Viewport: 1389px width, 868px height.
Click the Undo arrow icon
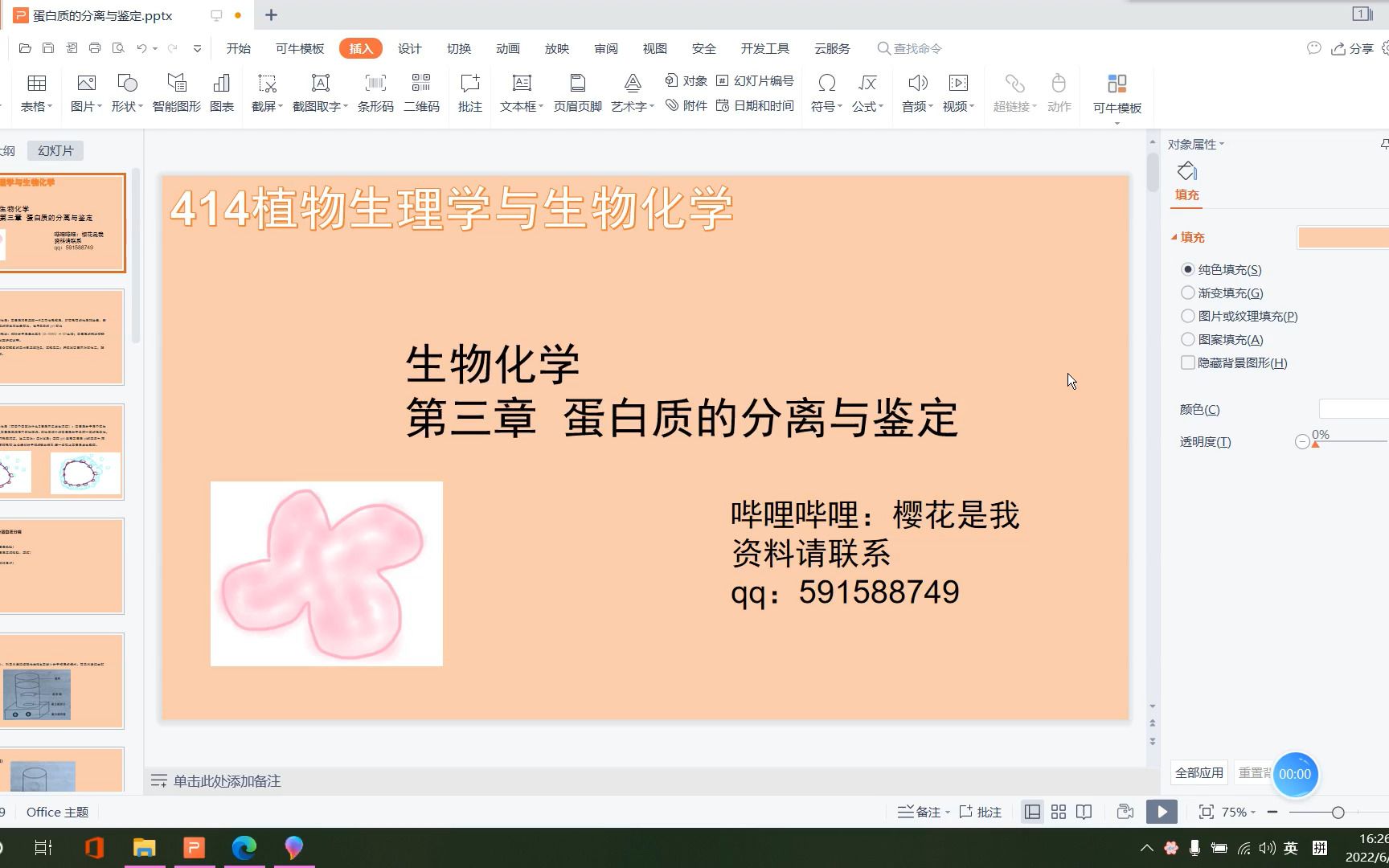(x=141, y=48)
